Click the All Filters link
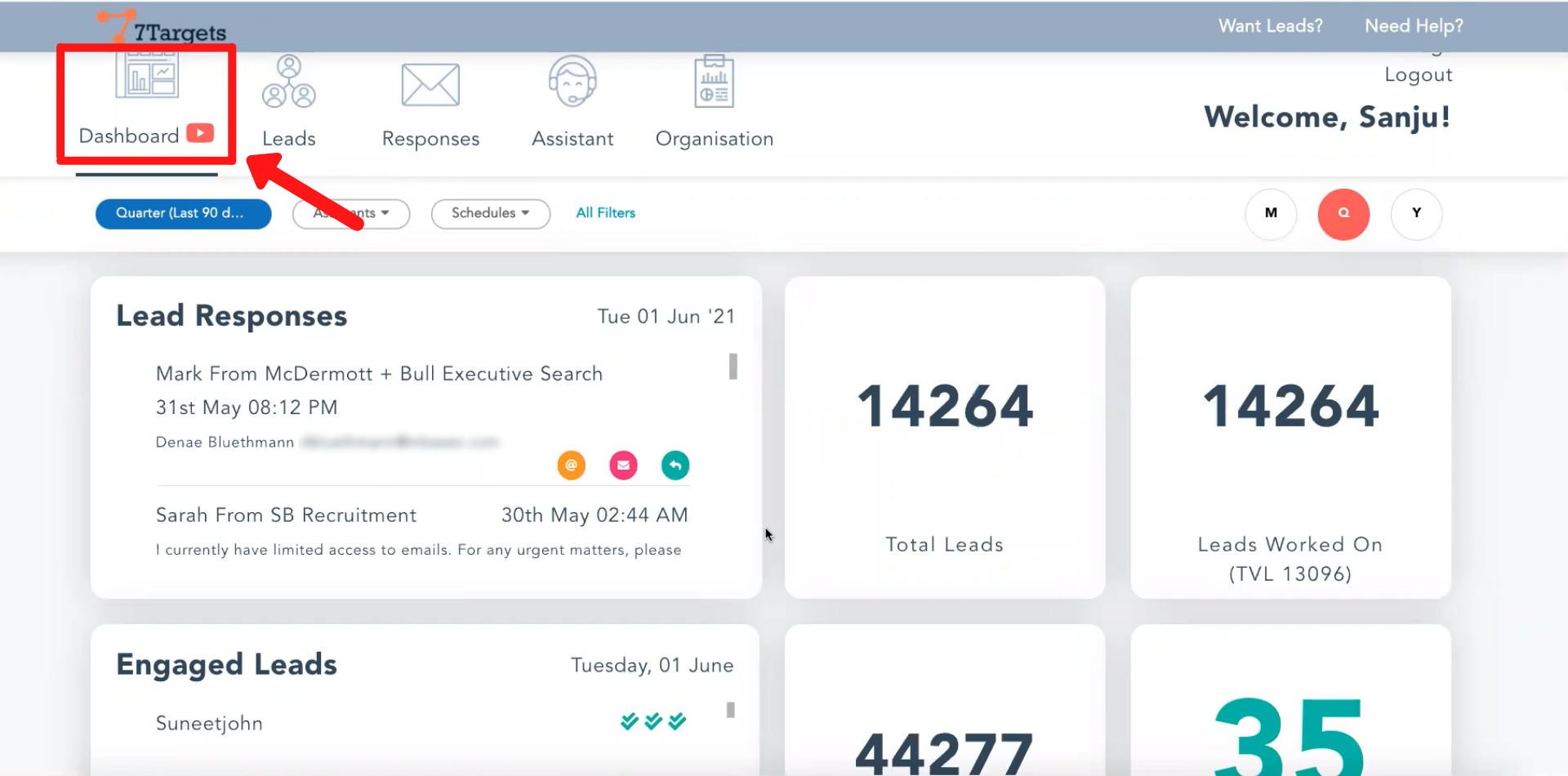The width and height of the screenshot is (1568, 776). pos(605,213)
